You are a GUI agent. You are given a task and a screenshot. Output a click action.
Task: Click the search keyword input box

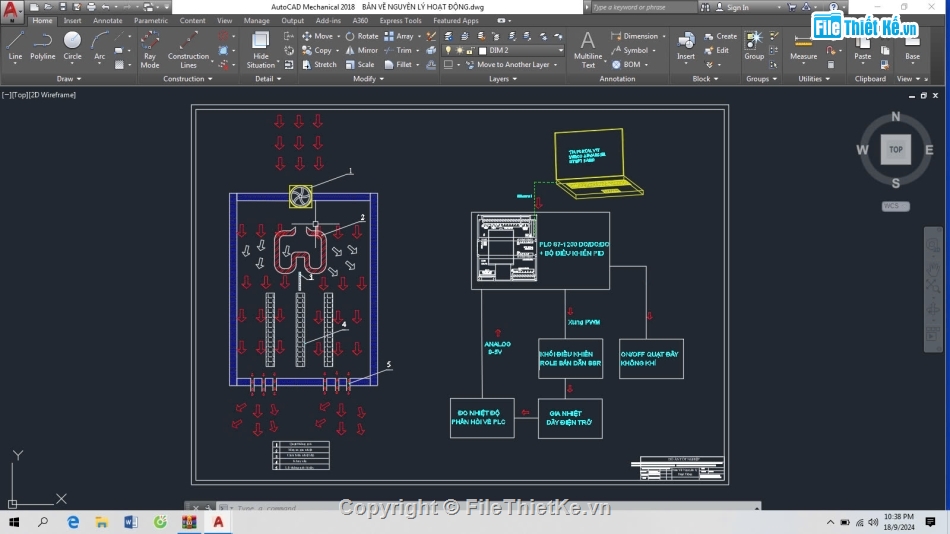pos(642,7)
